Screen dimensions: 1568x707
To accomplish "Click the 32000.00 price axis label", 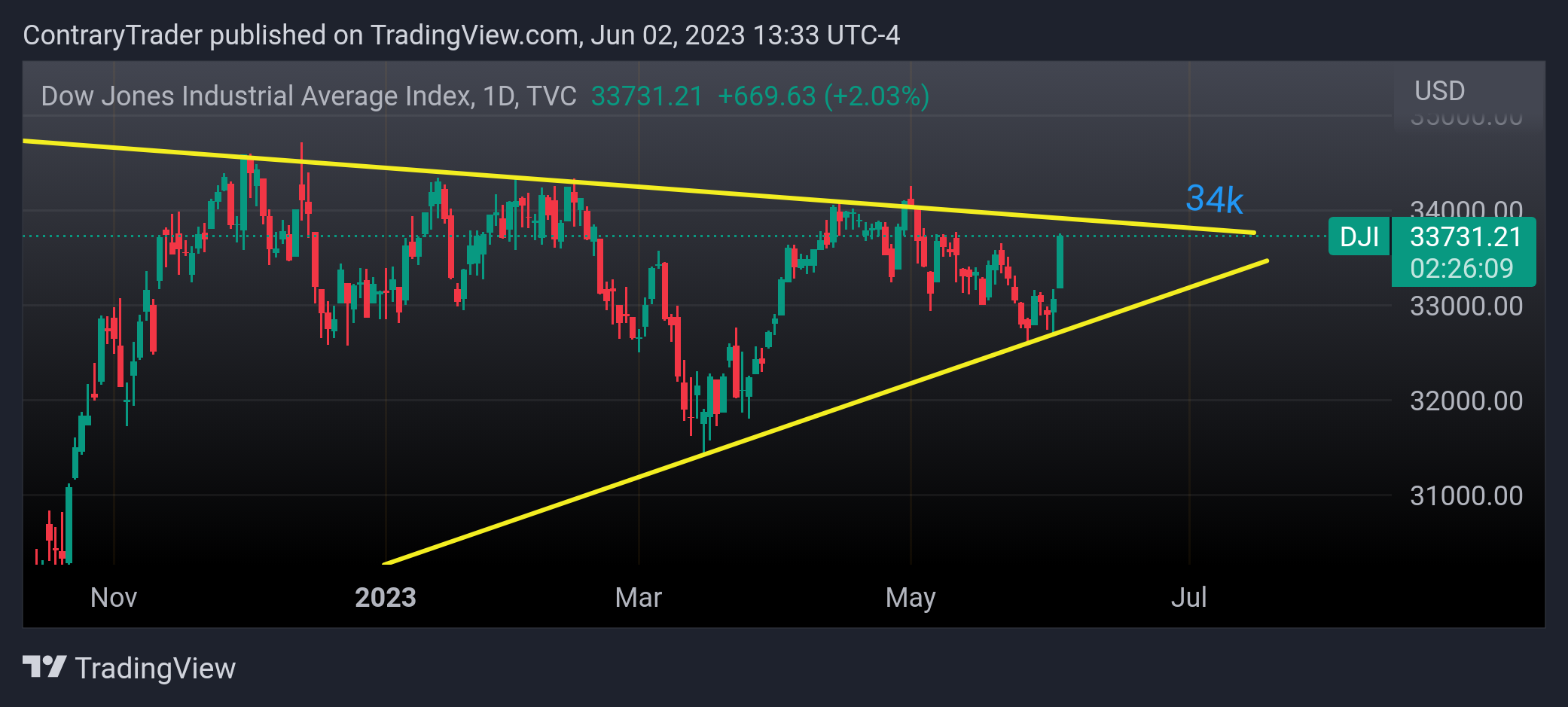I will pyautogui.click(x=1466, y=401).
